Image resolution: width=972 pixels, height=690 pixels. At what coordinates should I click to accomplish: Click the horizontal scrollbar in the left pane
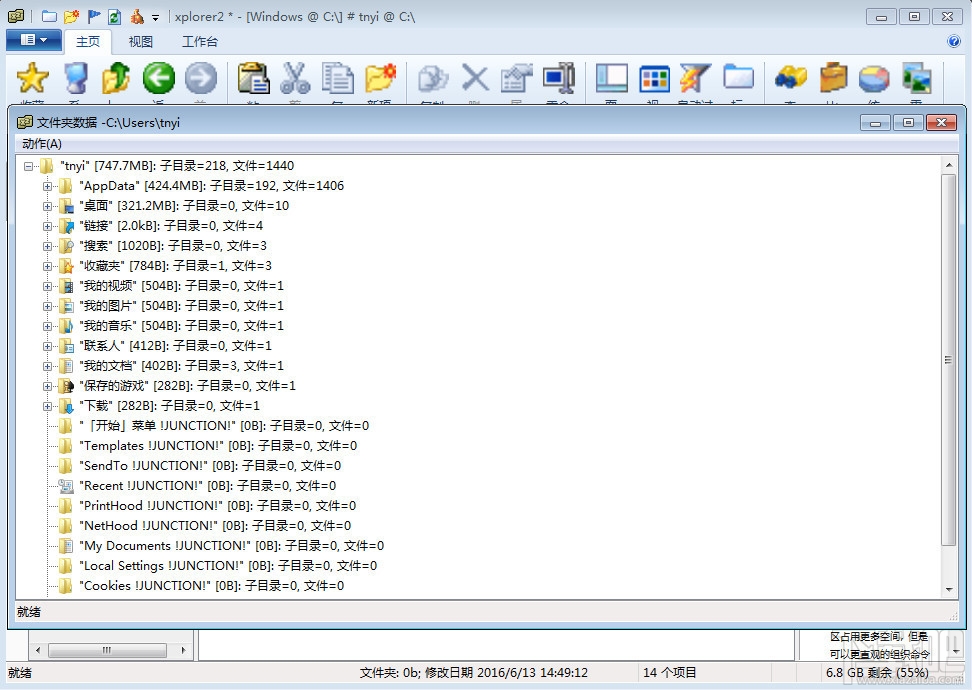(x=107, y=649)
